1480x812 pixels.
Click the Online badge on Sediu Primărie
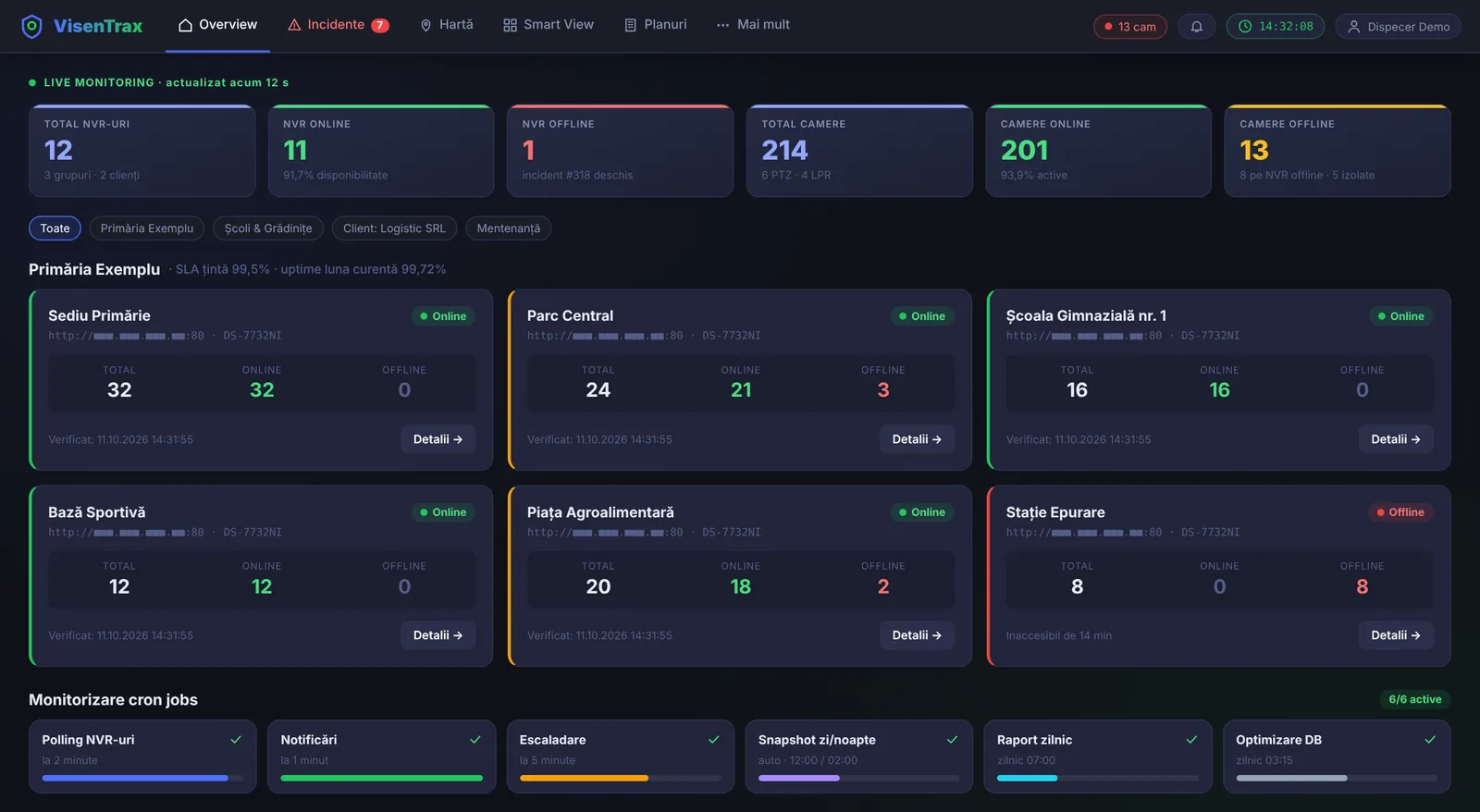[x=443, y=316]
